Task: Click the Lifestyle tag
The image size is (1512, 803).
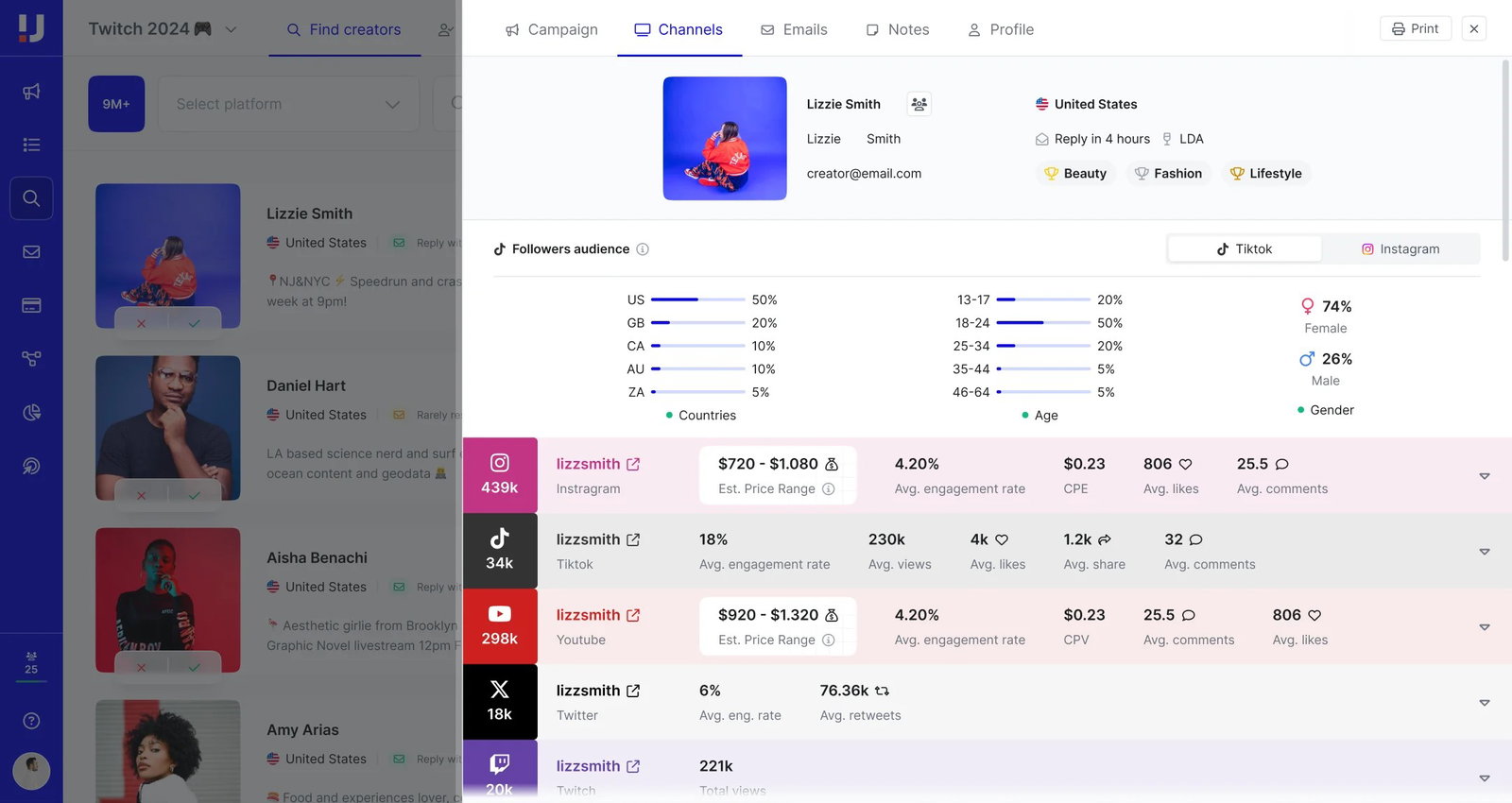Action: click(x=1266, y=174)
